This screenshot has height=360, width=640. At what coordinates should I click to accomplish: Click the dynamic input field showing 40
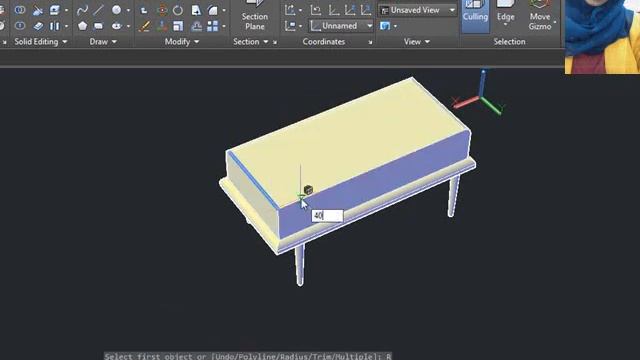point(327,216)
